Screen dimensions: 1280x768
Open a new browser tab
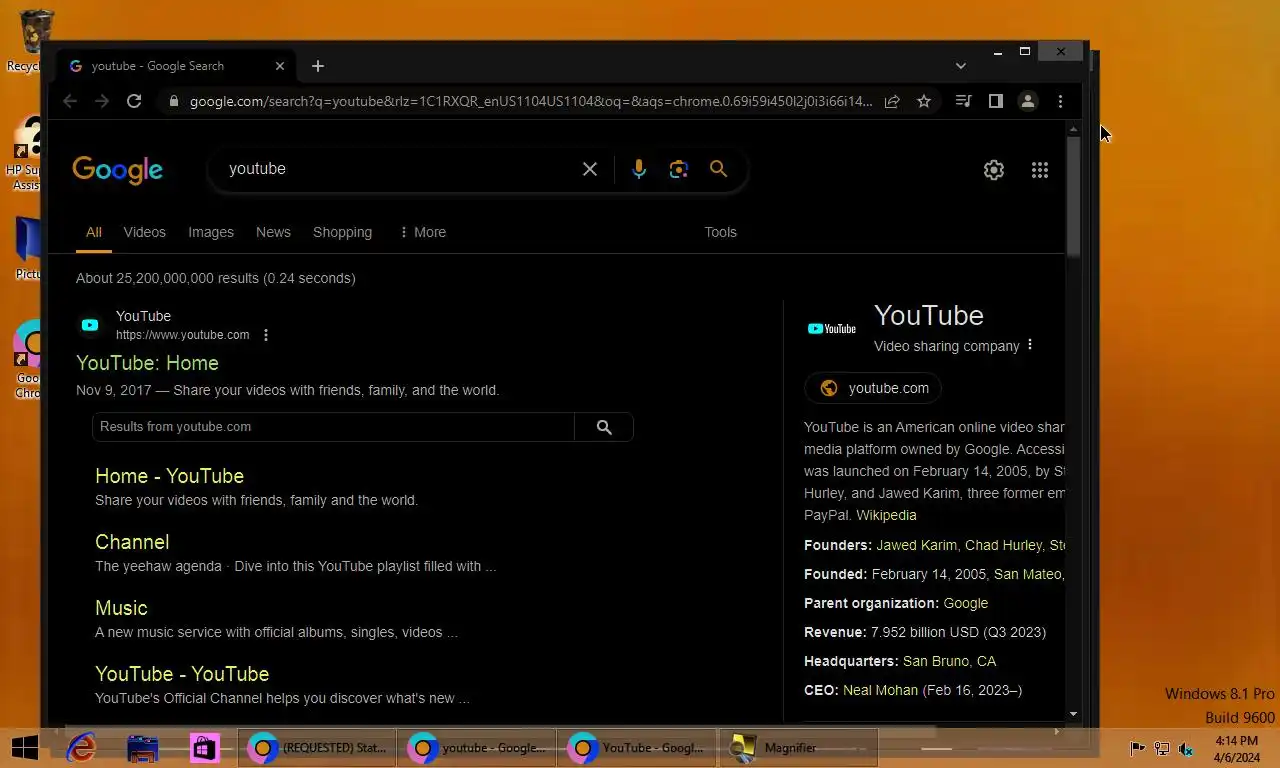(318, 66)
